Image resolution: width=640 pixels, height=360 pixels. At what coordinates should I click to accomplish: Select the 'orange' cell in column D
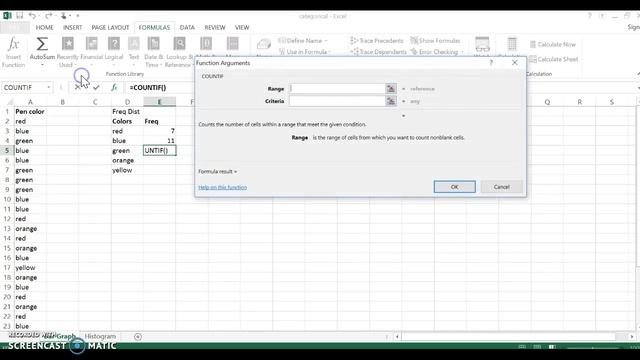click(127, 160)
